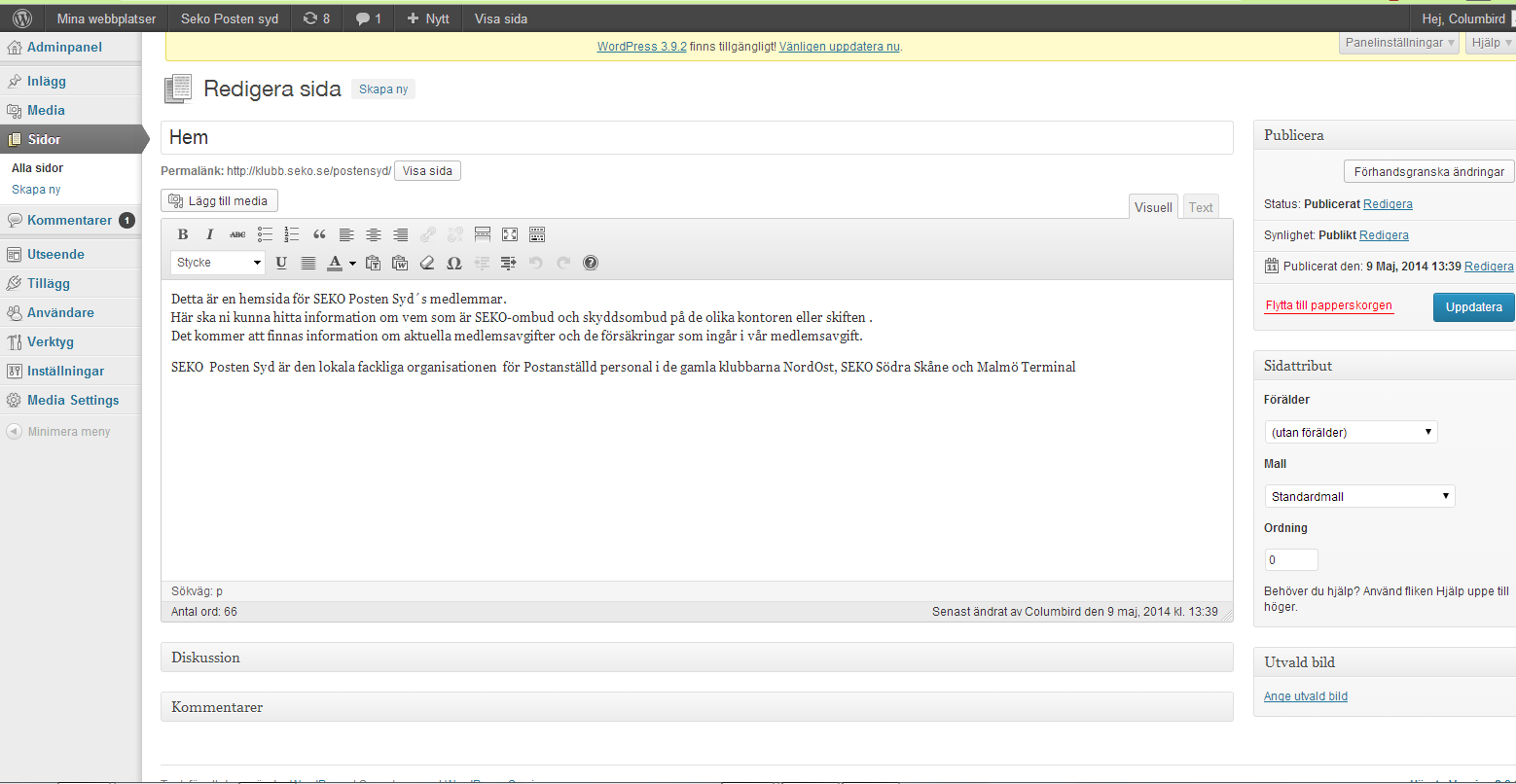
Task: Toggle the kitchen sink toolbar row
Action: coord(537,234)
